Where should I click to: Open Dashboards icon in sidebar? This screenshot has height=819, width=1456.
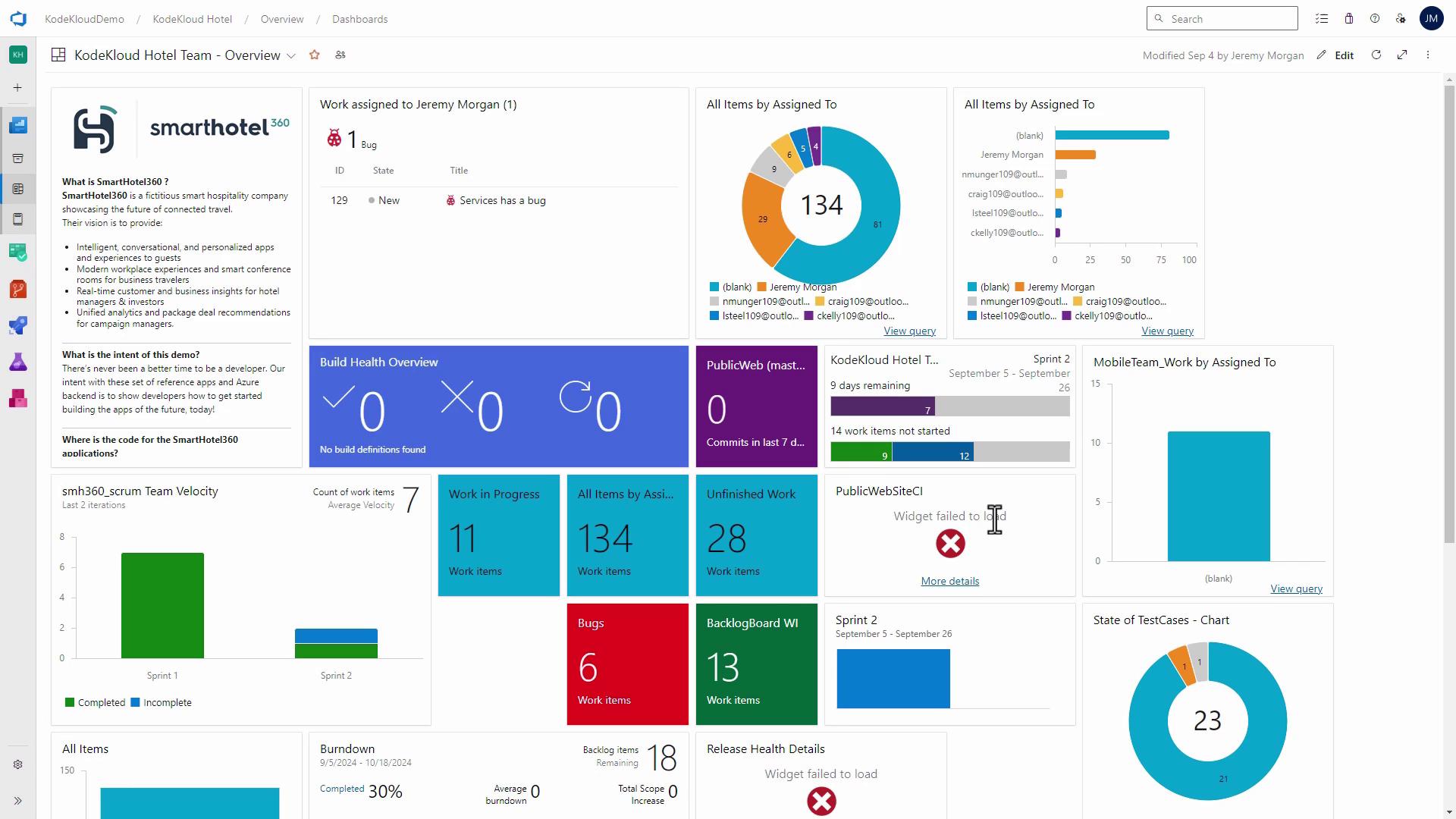[18, 189]
